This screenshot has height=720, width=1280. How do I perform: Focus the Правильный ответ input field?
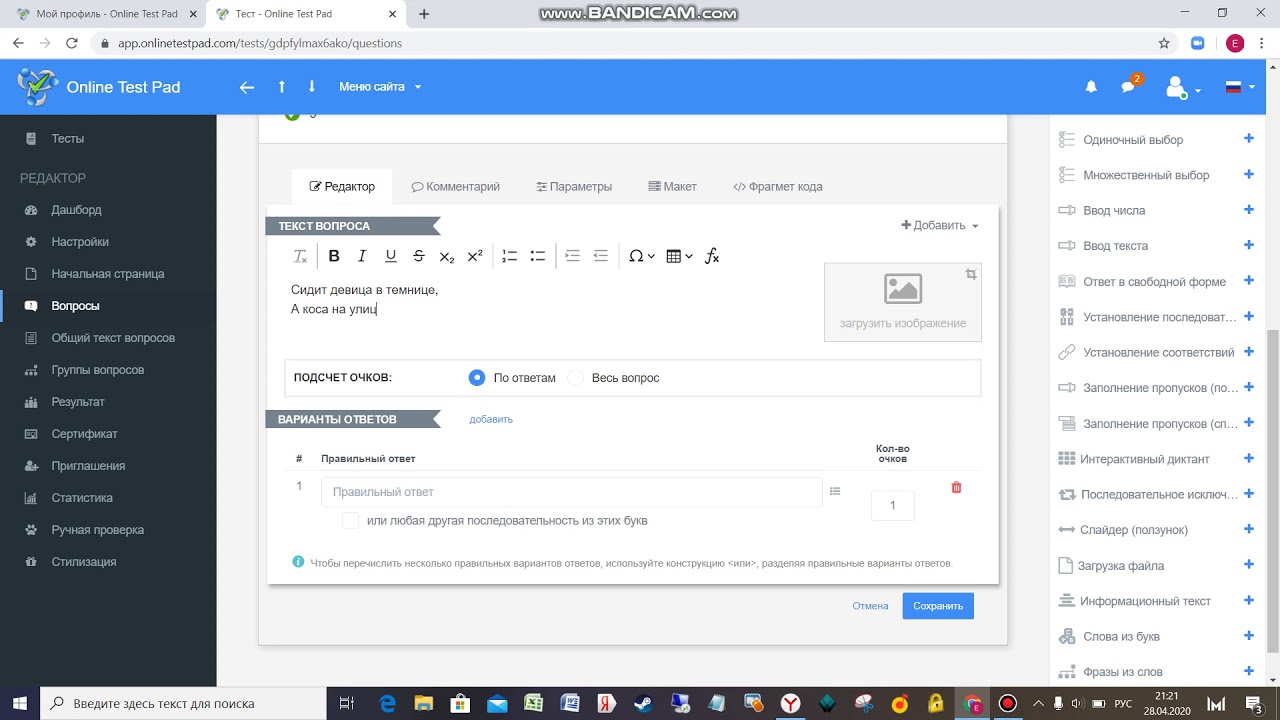tap(572, 492)
